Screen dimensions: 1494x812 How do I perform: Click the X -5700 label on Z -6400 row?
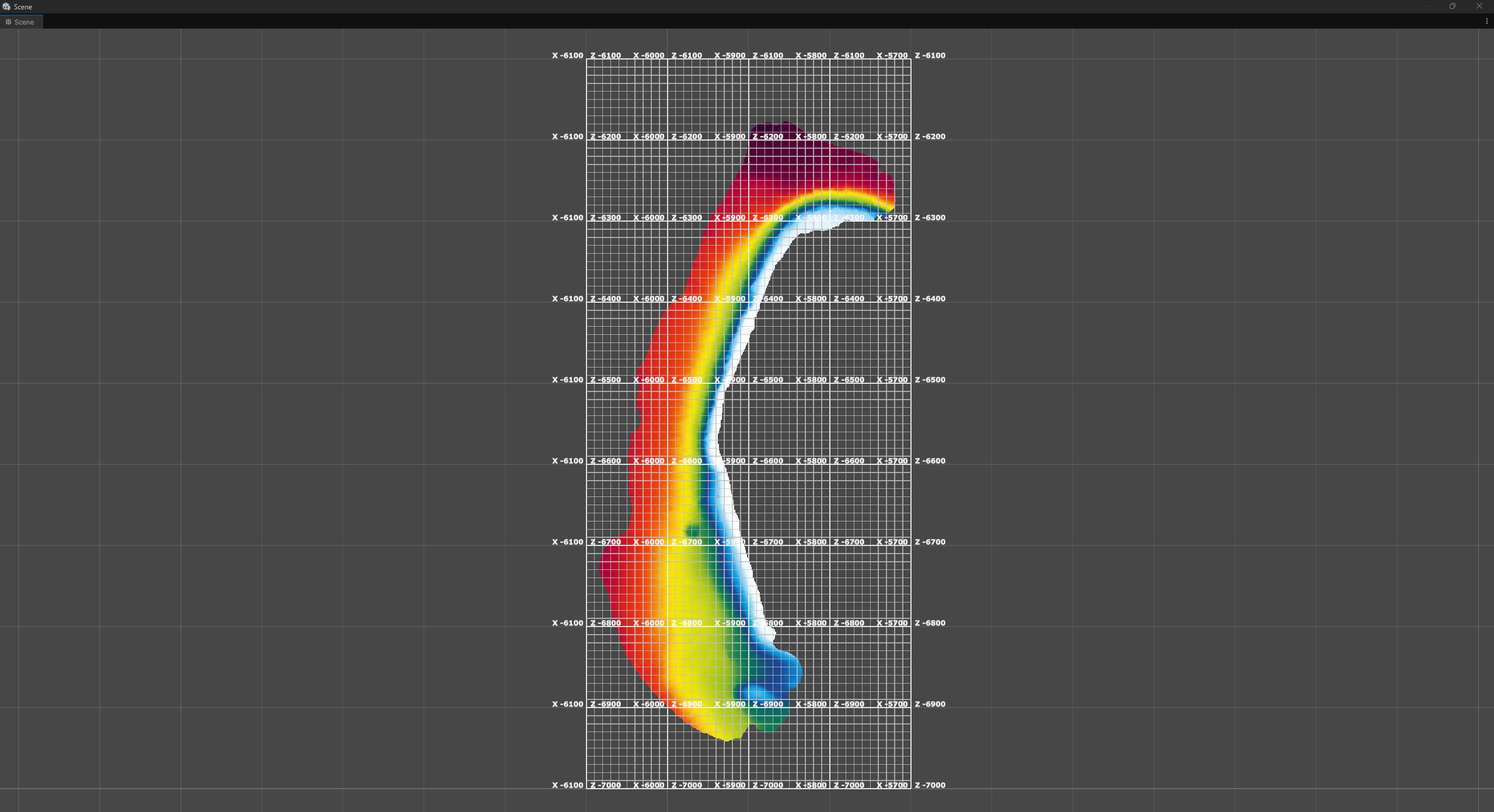tap(892, 299)
